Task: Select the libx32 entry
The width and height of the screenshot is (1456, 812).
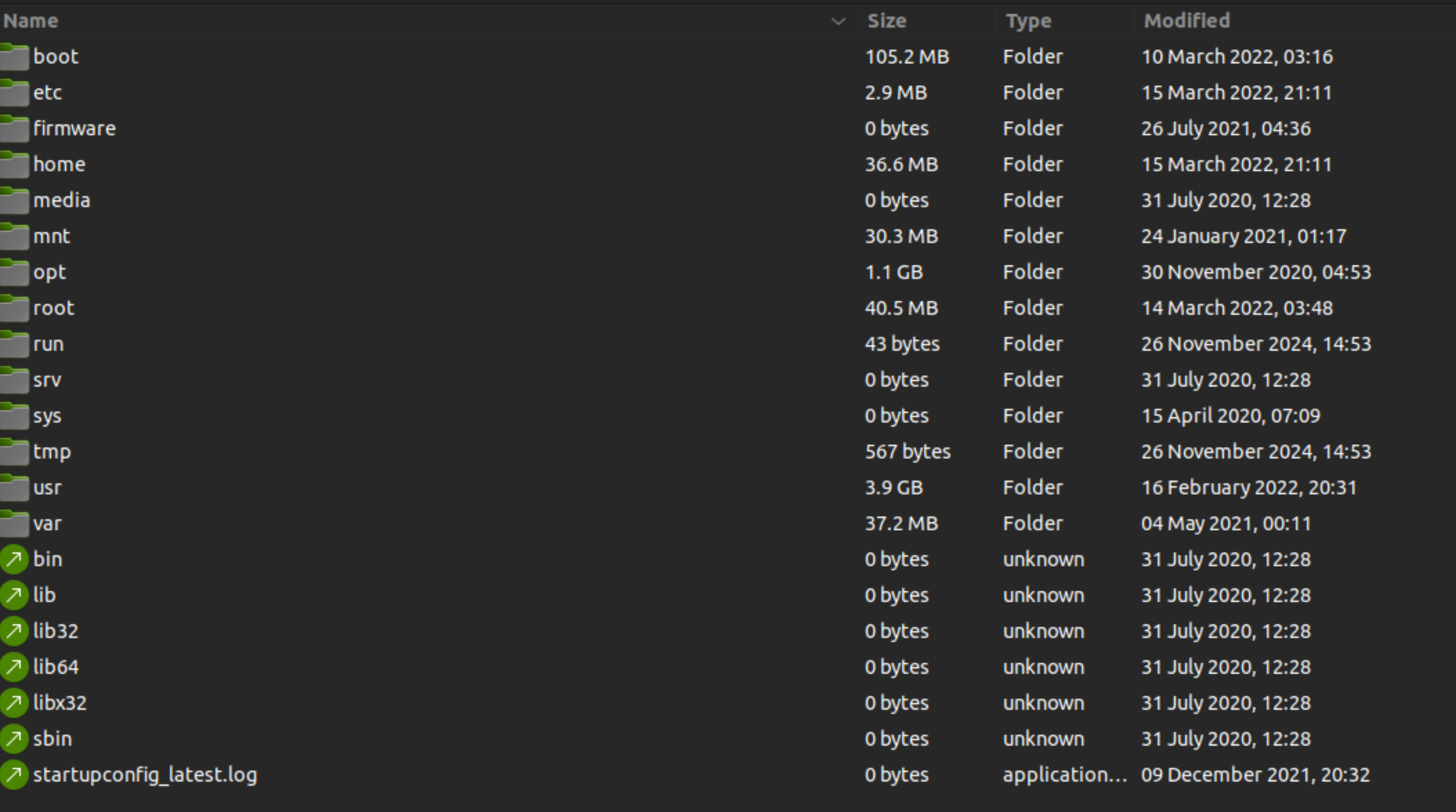Action: pos(728,703)
